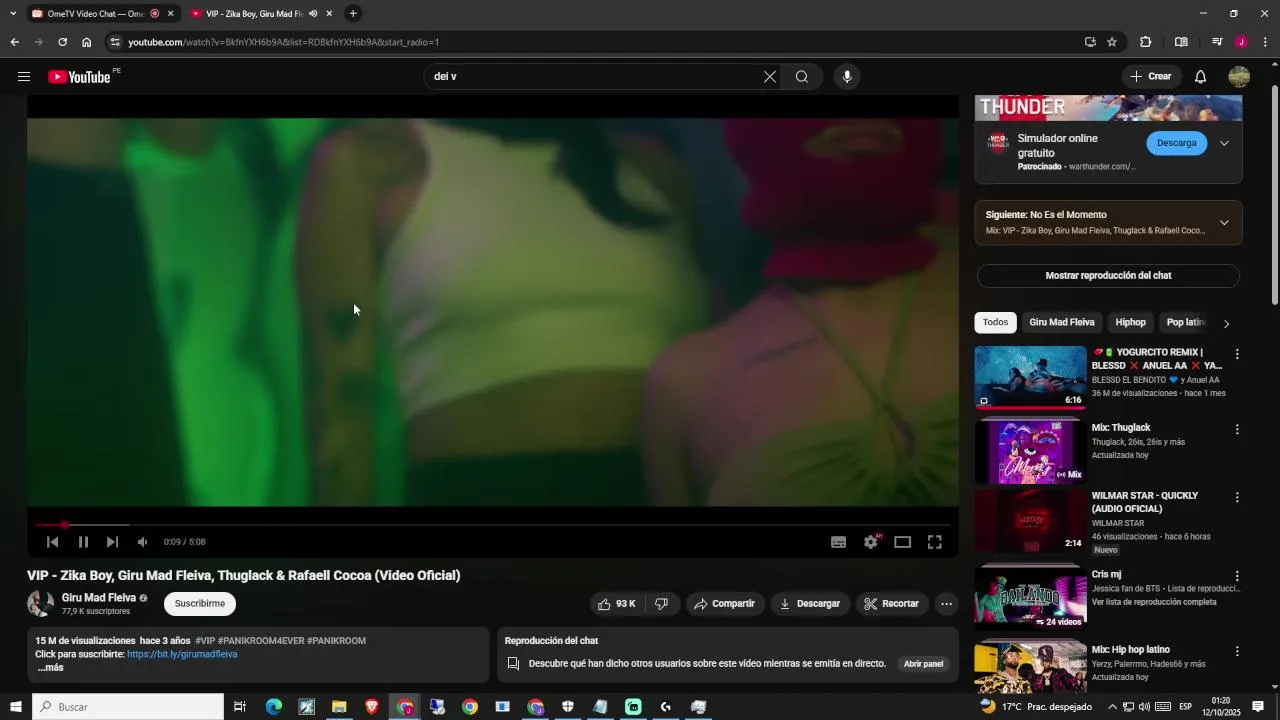Viewport: 1280px width, 720px height.
Task: Open YouTube notifications bell
Action: [x=1201, y=77]
